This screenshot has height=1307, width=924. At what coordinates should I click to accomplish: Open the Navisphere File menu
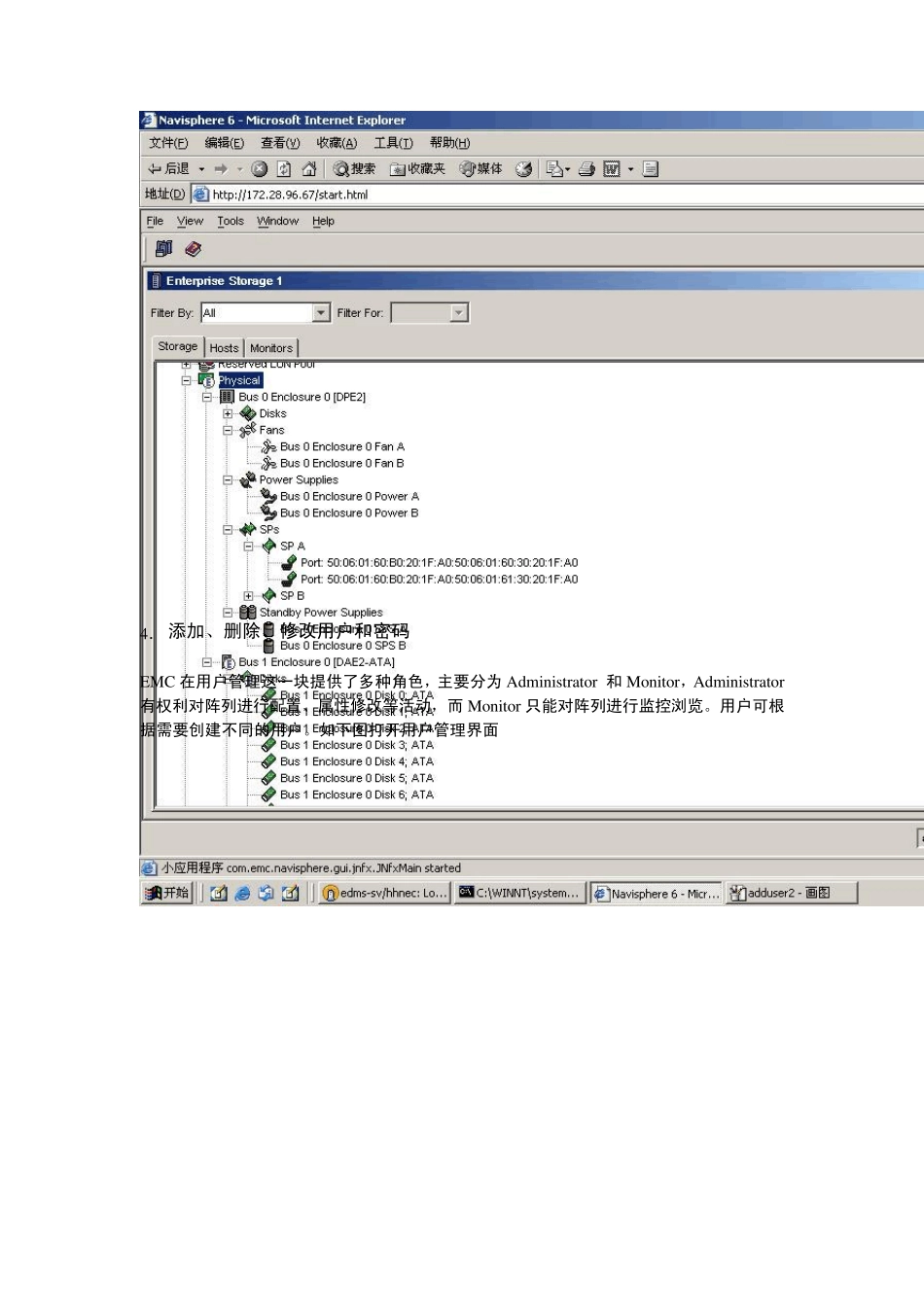point(155,221)
